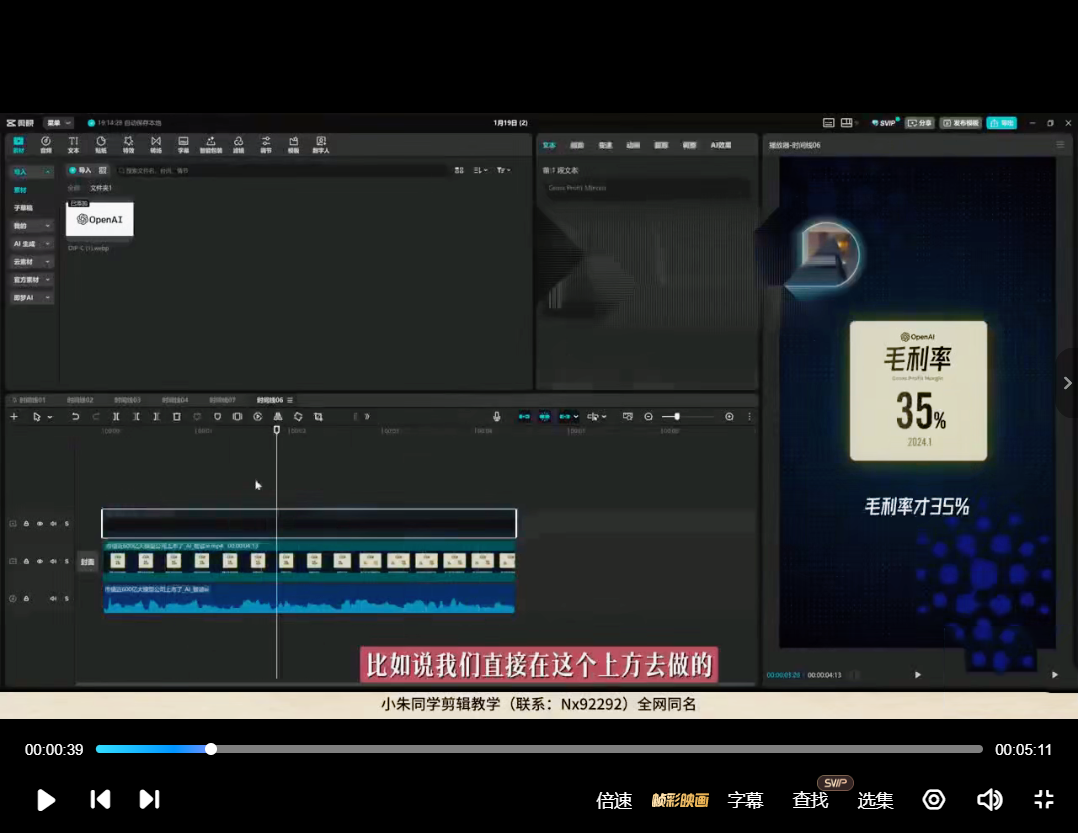Toggle magnetic snapping in the timeline toolbar
Screen dimensions: 1078x833
(x=544, y=416)
